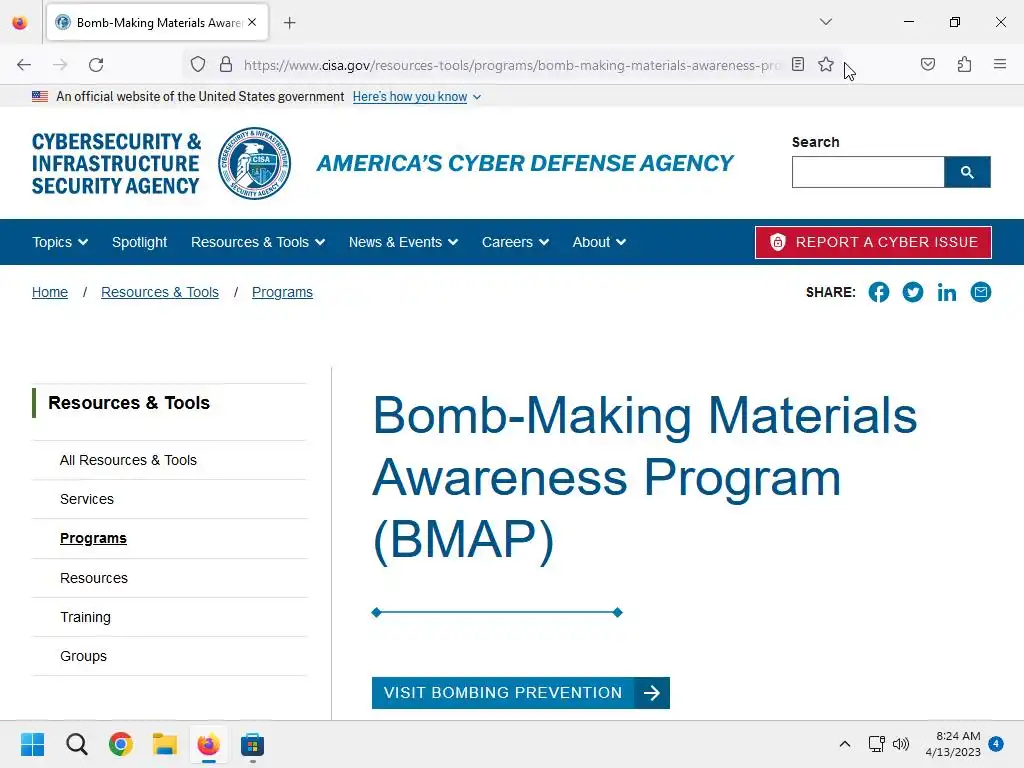Open the tracking protection shield icon
The width and height of the screenshot is (1024, 768).
[198, 64]
